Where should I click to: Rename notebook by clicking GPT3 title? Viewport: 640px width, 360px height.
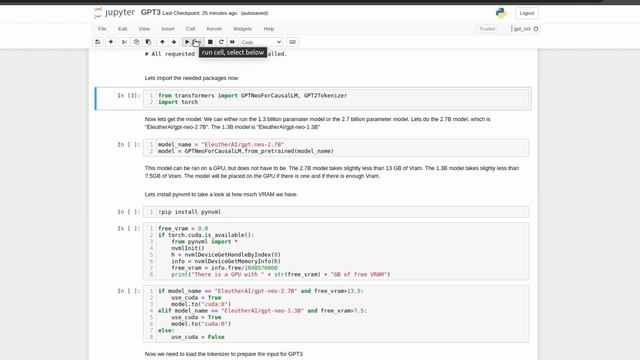point(151,12)
